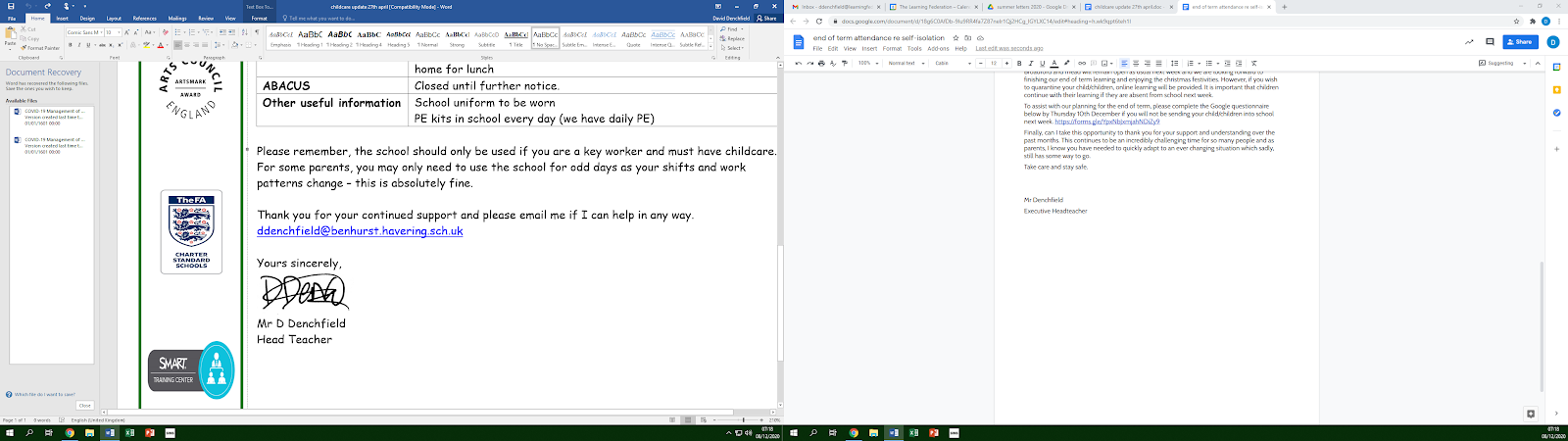1568x441 pixels.
Task: Click the blue Share button in Google Docs
Action: pos(1520,42)
